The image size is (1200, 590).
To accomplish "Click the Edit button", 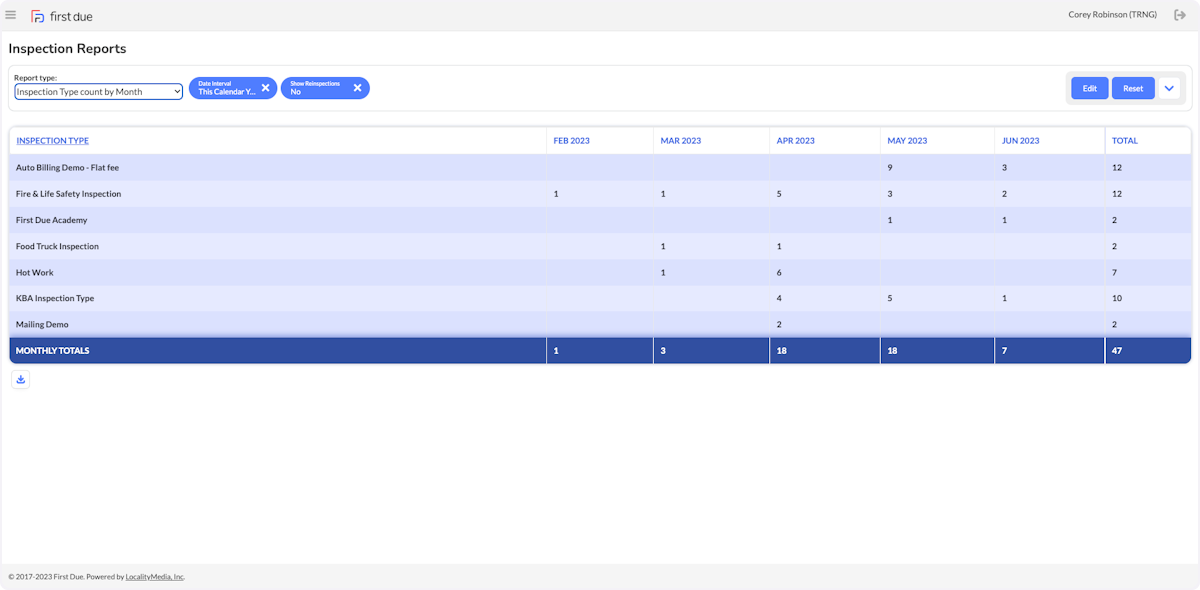I will (x=1089, y=88).
